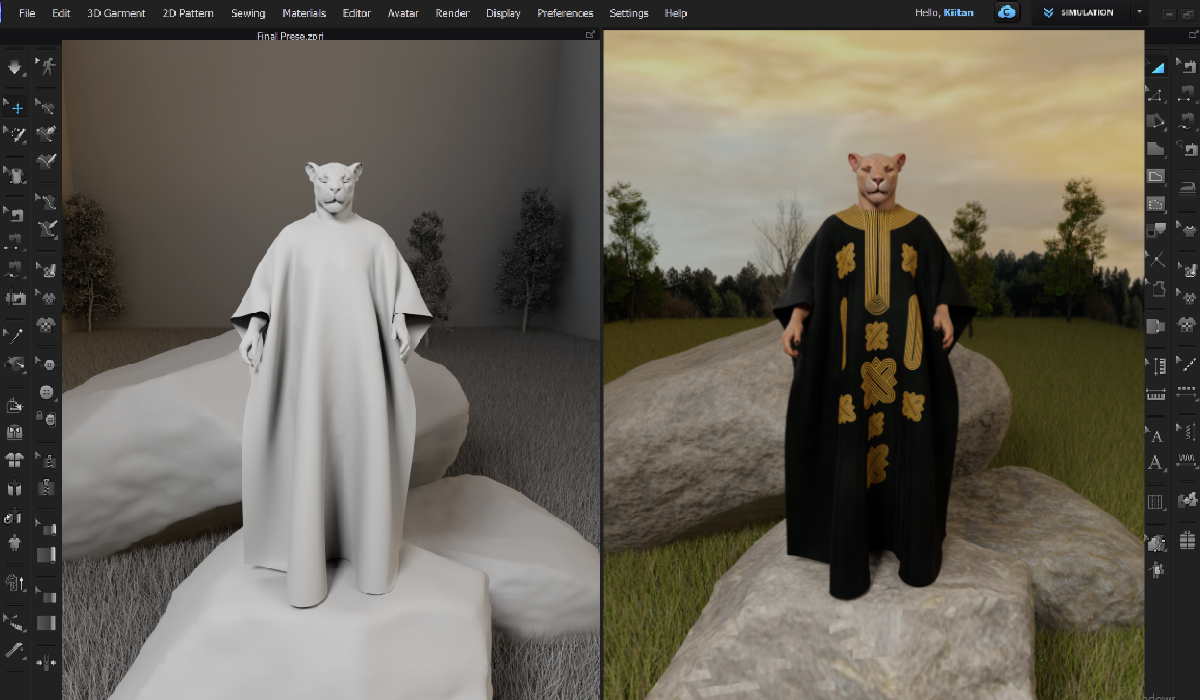Viewport: 1200px width, 700px height.
Task: Toggle the Simulate down-arrow tool
Action: coord(15,68)
